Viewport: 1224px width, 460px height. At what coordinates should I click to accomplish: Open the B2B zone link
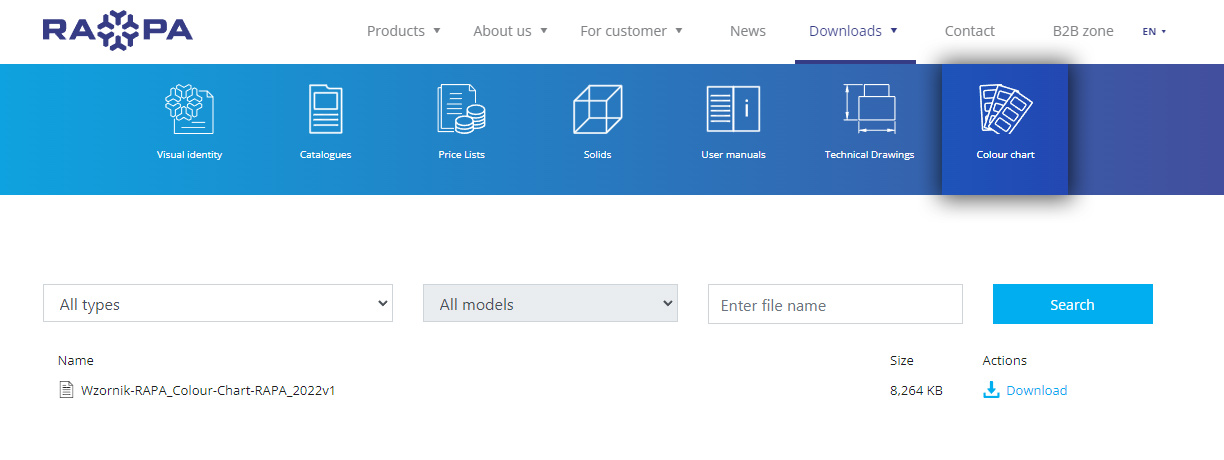[1083, 31]
